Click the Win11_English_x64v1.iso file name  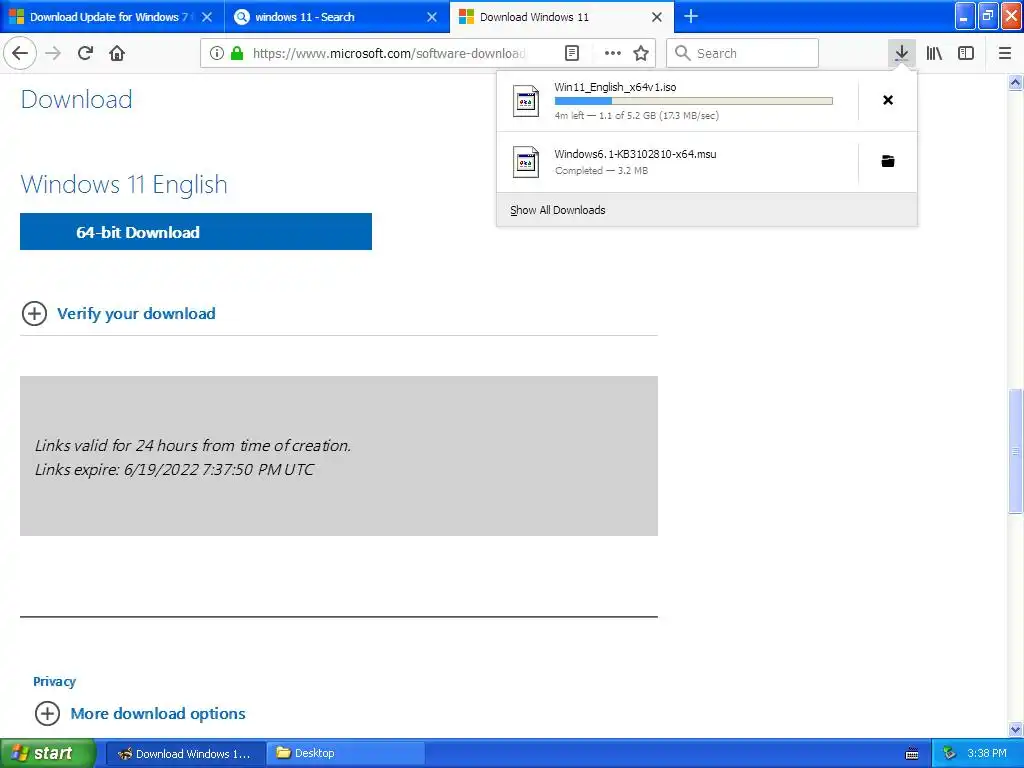point(615,87)
